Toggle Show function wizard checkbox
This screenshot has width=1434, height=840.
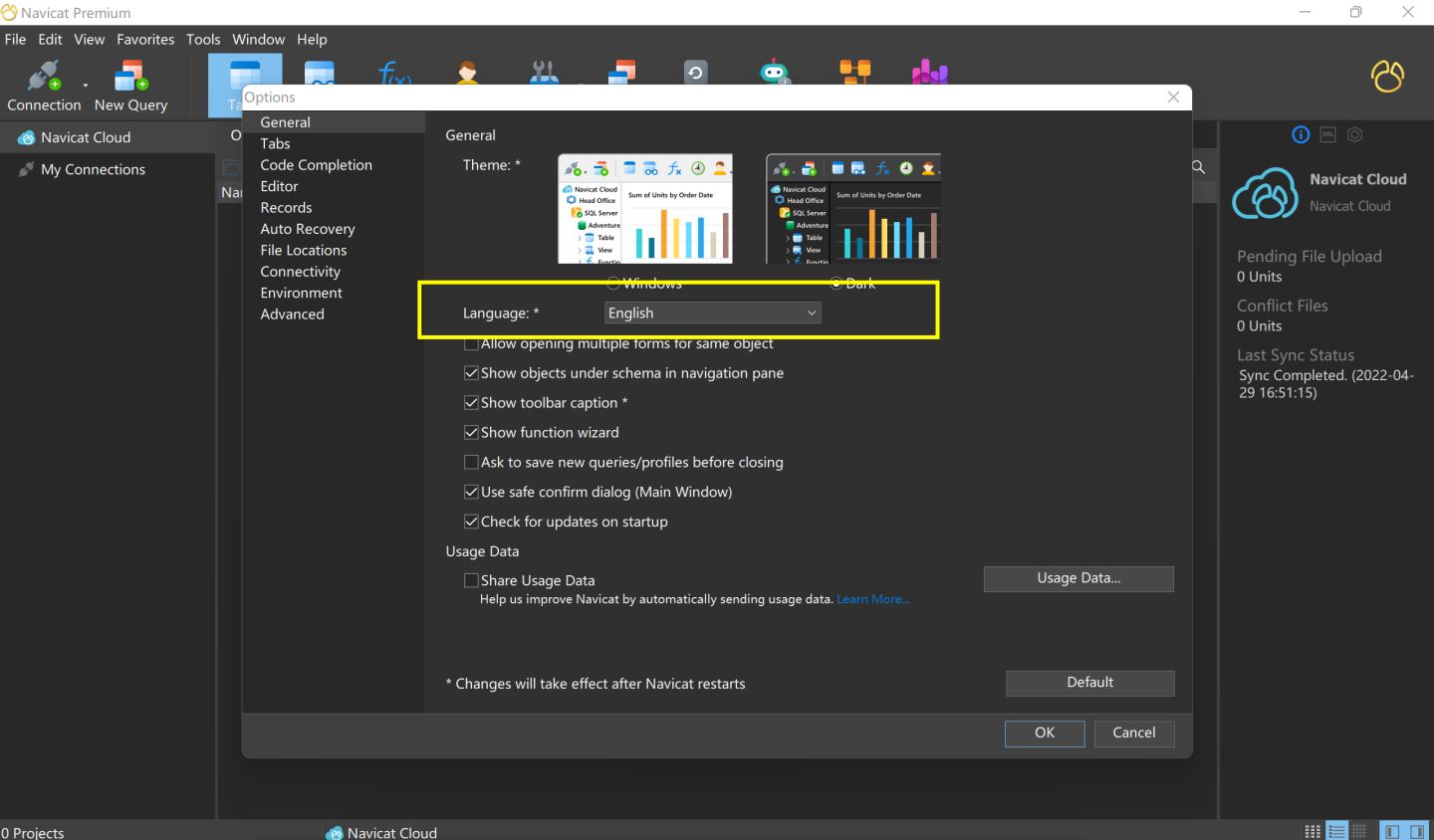[471, 433]
